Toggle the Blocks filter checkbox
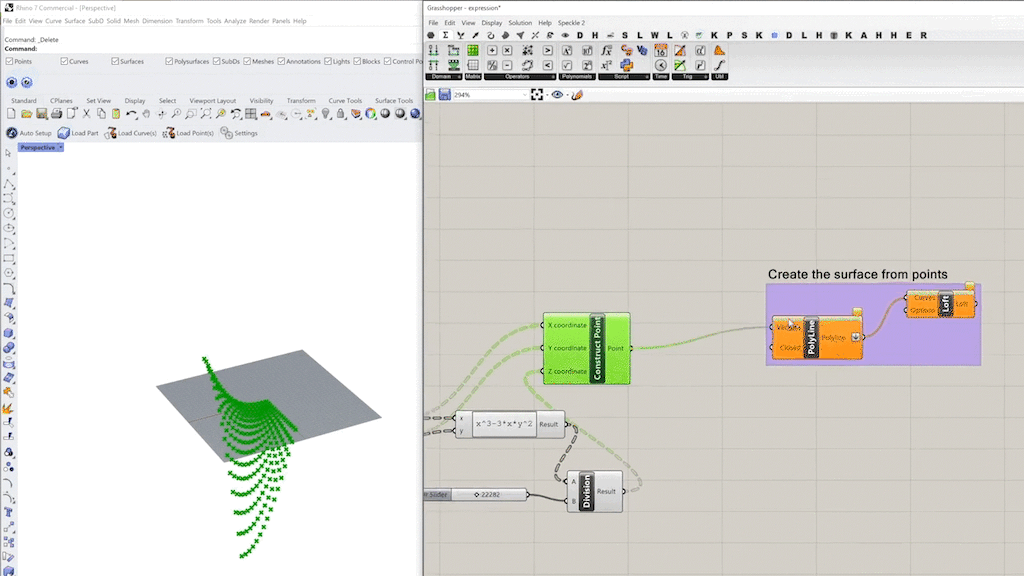This screenshot has width=1024, height=576. pos(357,61)
